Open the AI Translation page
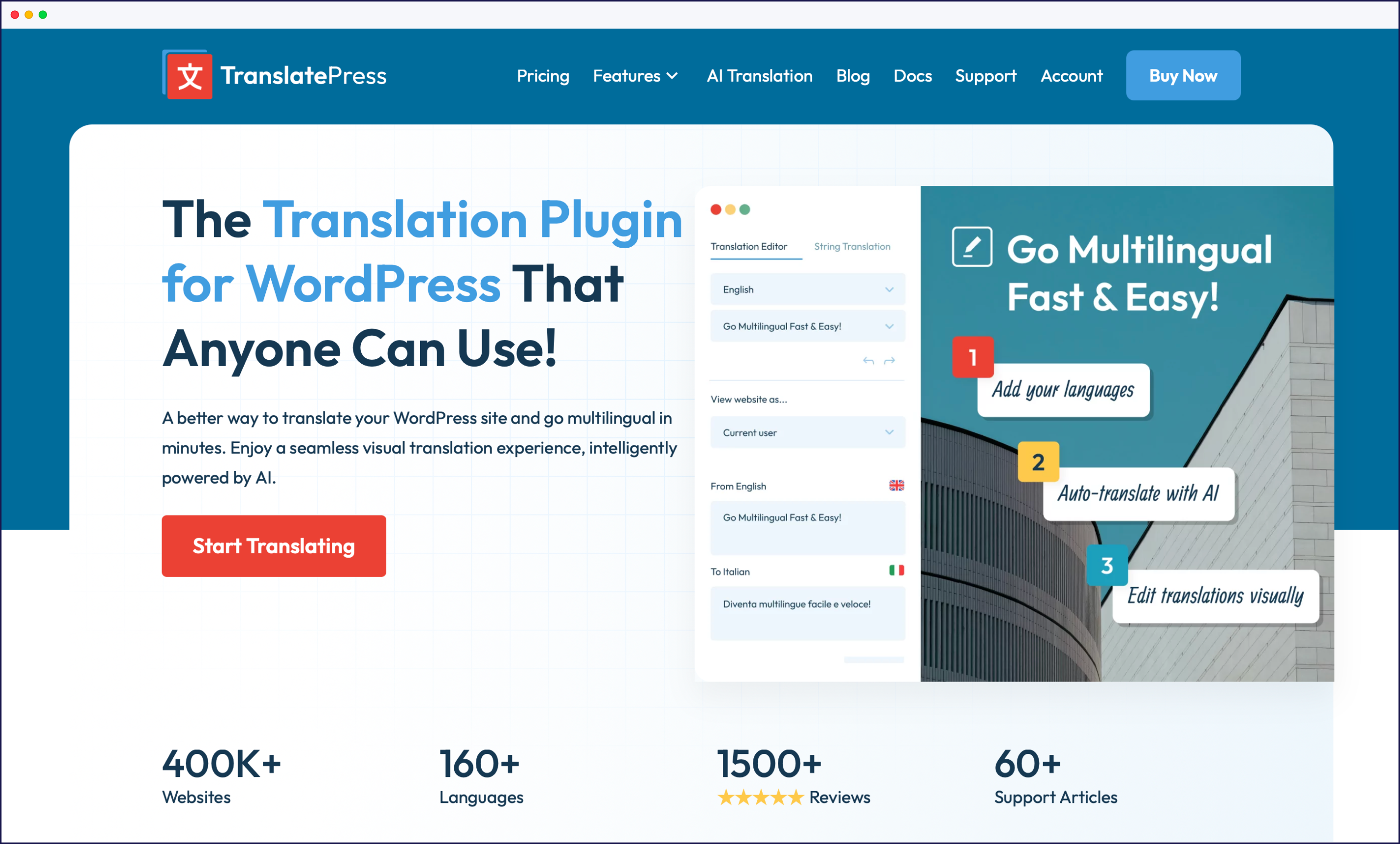The height and width of the screenshot is (844, 1400). [x=760, y=75]
